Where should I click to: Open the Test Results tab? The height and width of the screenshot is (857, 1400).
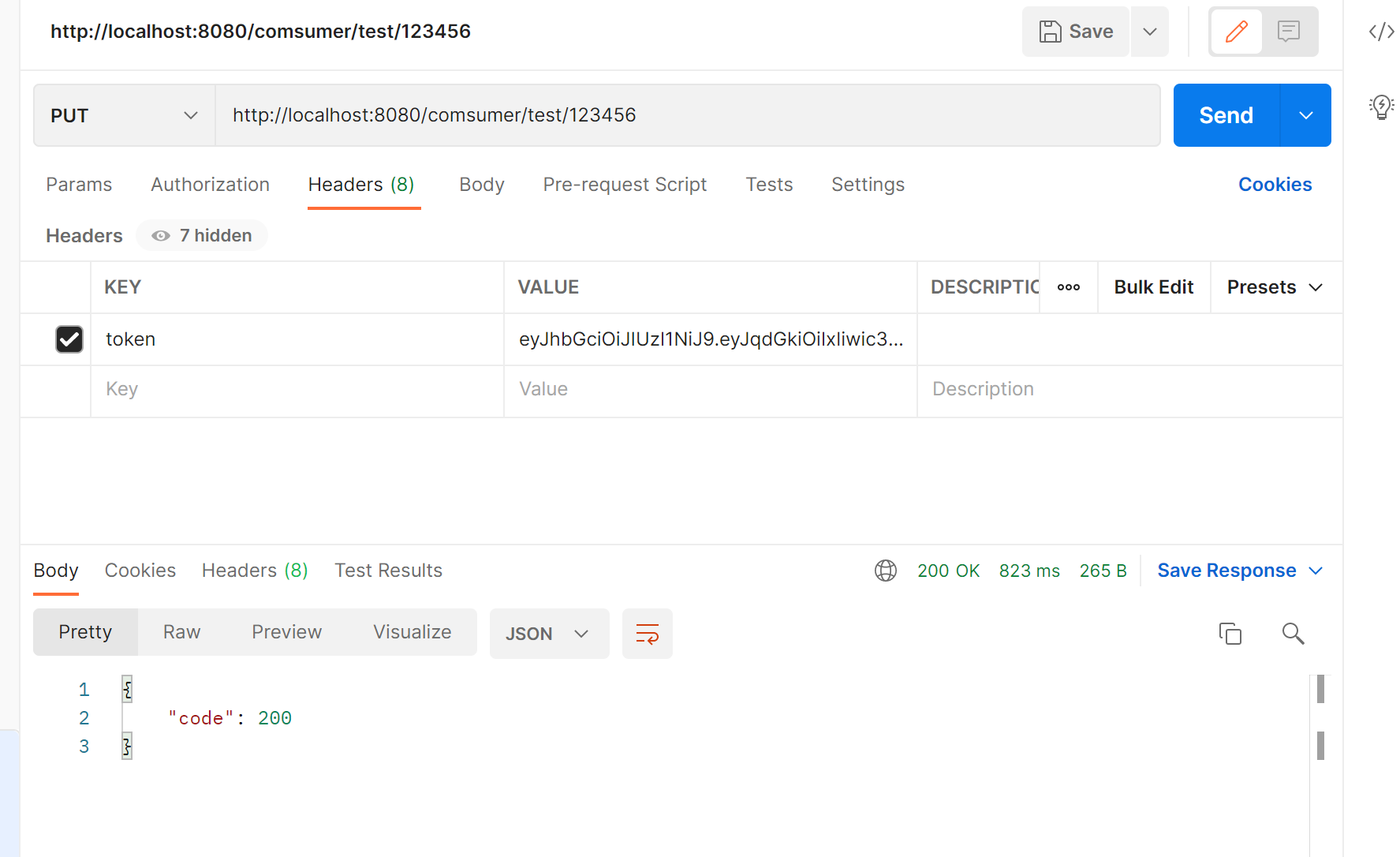click(x=388, y=570)
